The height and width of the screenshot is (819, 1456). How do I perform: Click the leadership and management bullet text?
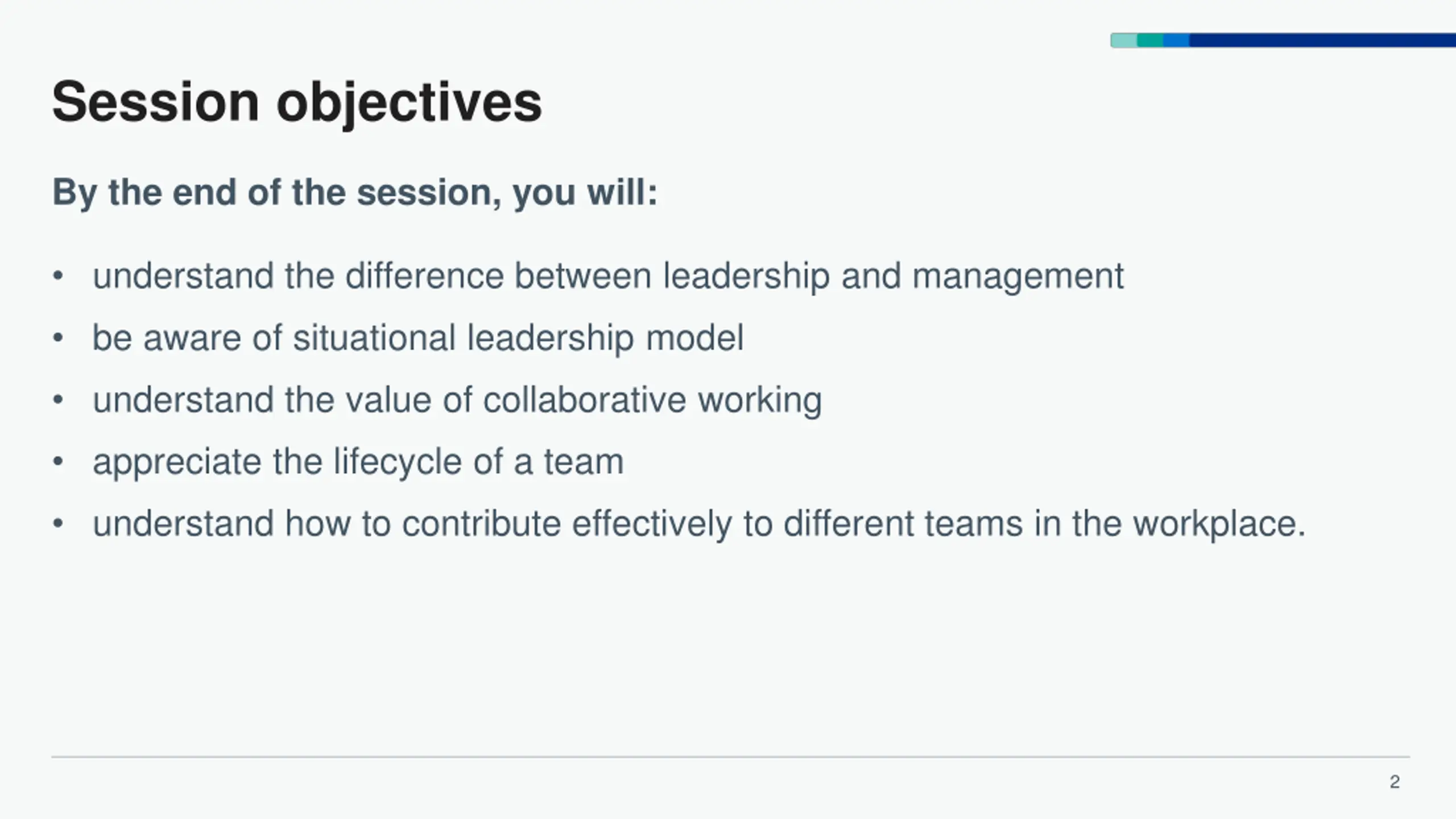click(608, 277)
